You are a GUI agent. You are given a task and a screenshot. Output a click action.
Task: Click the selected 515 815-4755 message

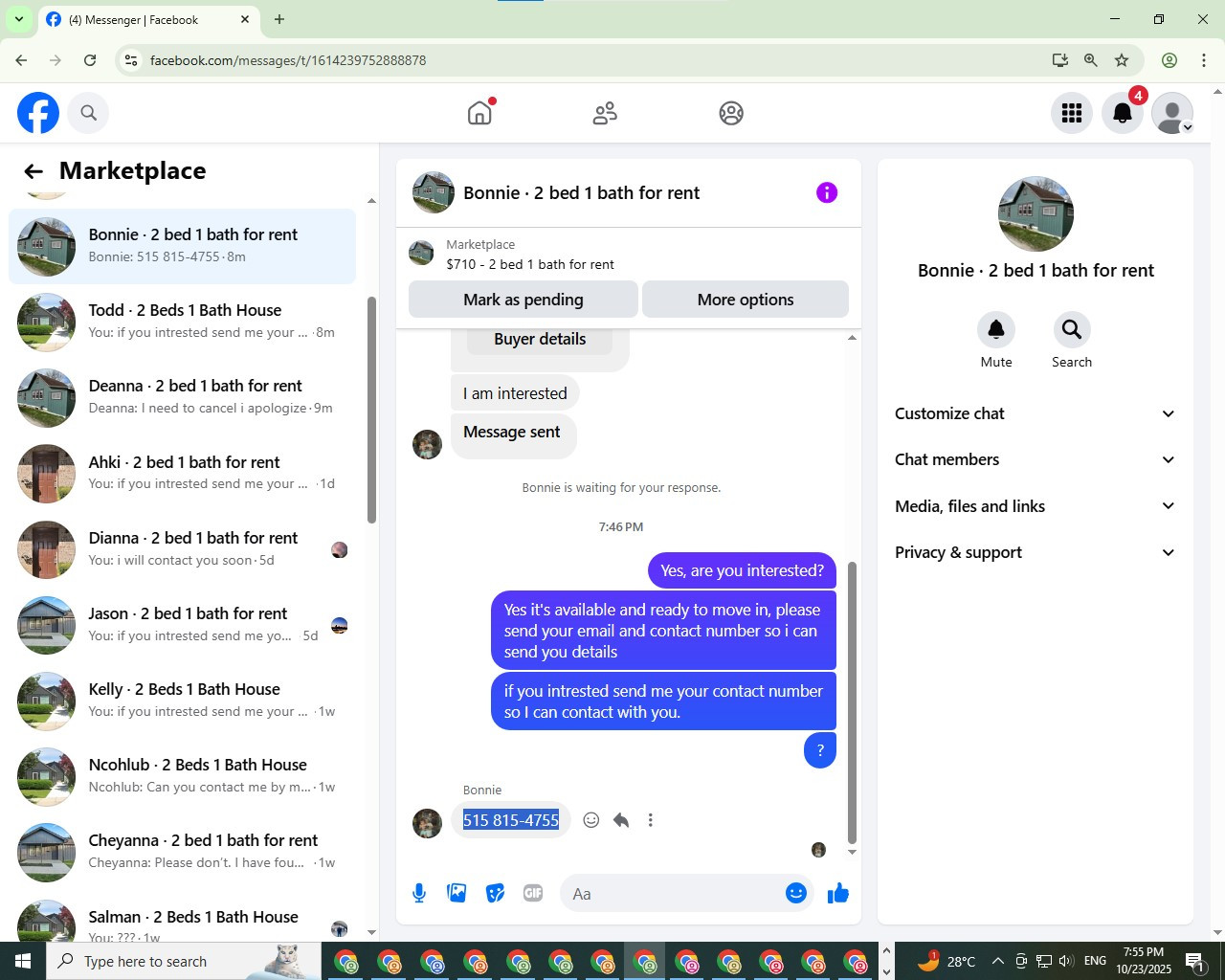(511, 820)
